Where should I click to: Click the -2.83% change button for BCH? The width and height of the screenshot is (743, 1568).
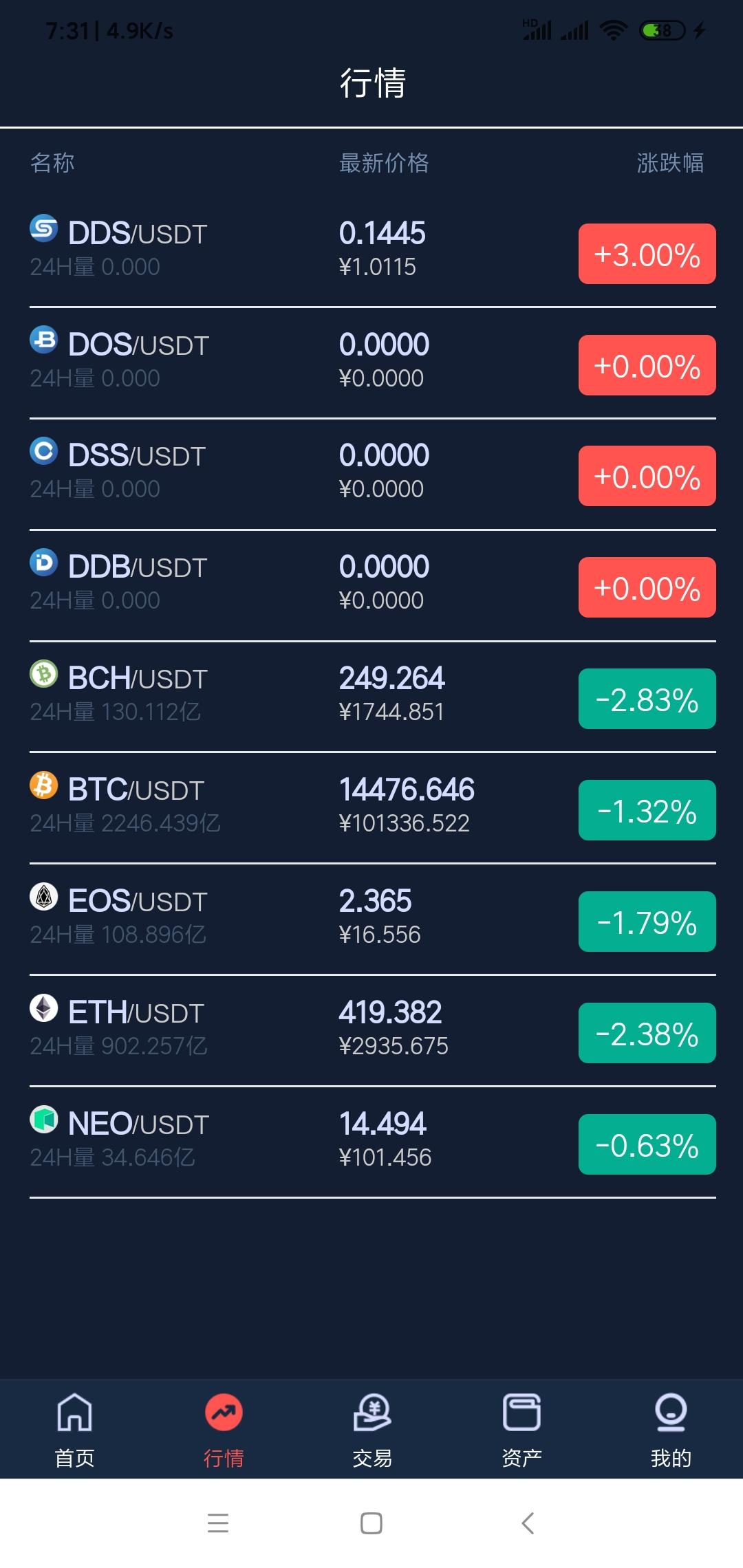(x=647, y=699)
